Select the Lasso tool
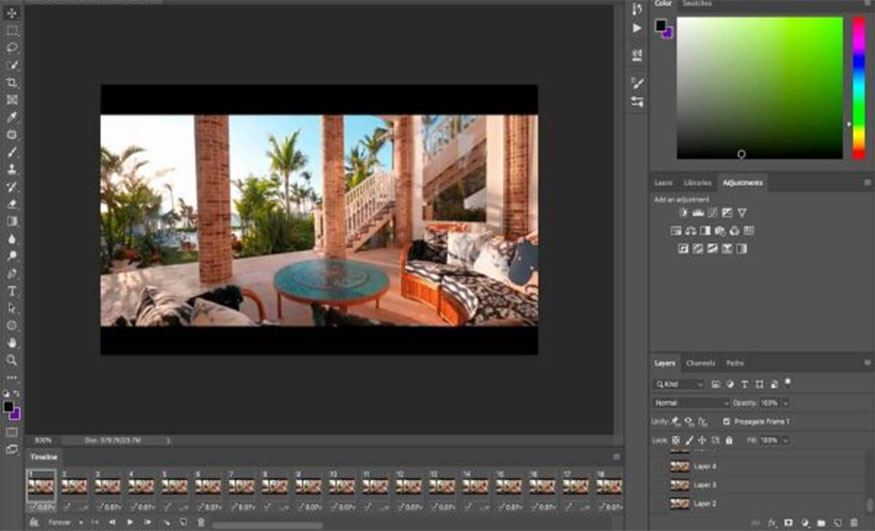Viewport: 875px width, 531px height. (x=12, y=47)
